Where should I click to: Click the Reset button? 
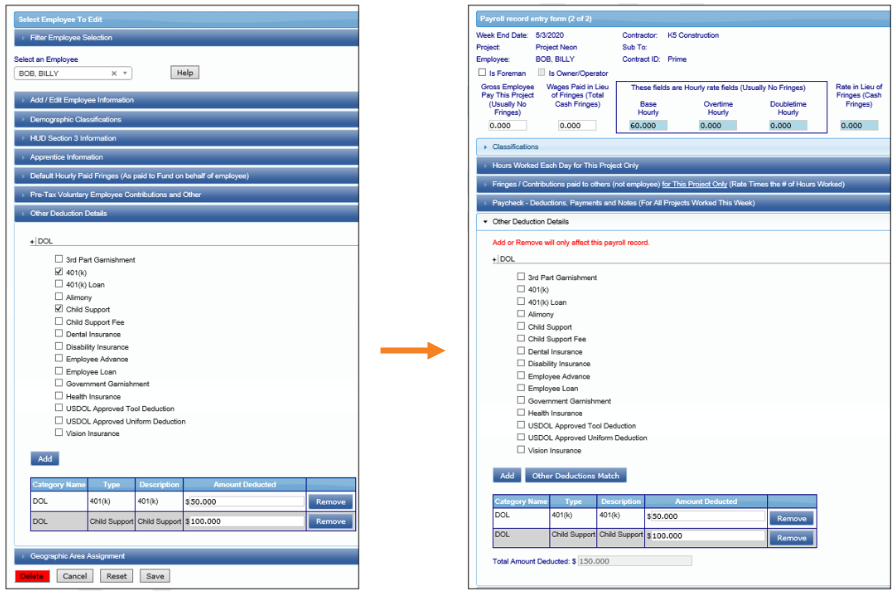pos(116,576)
